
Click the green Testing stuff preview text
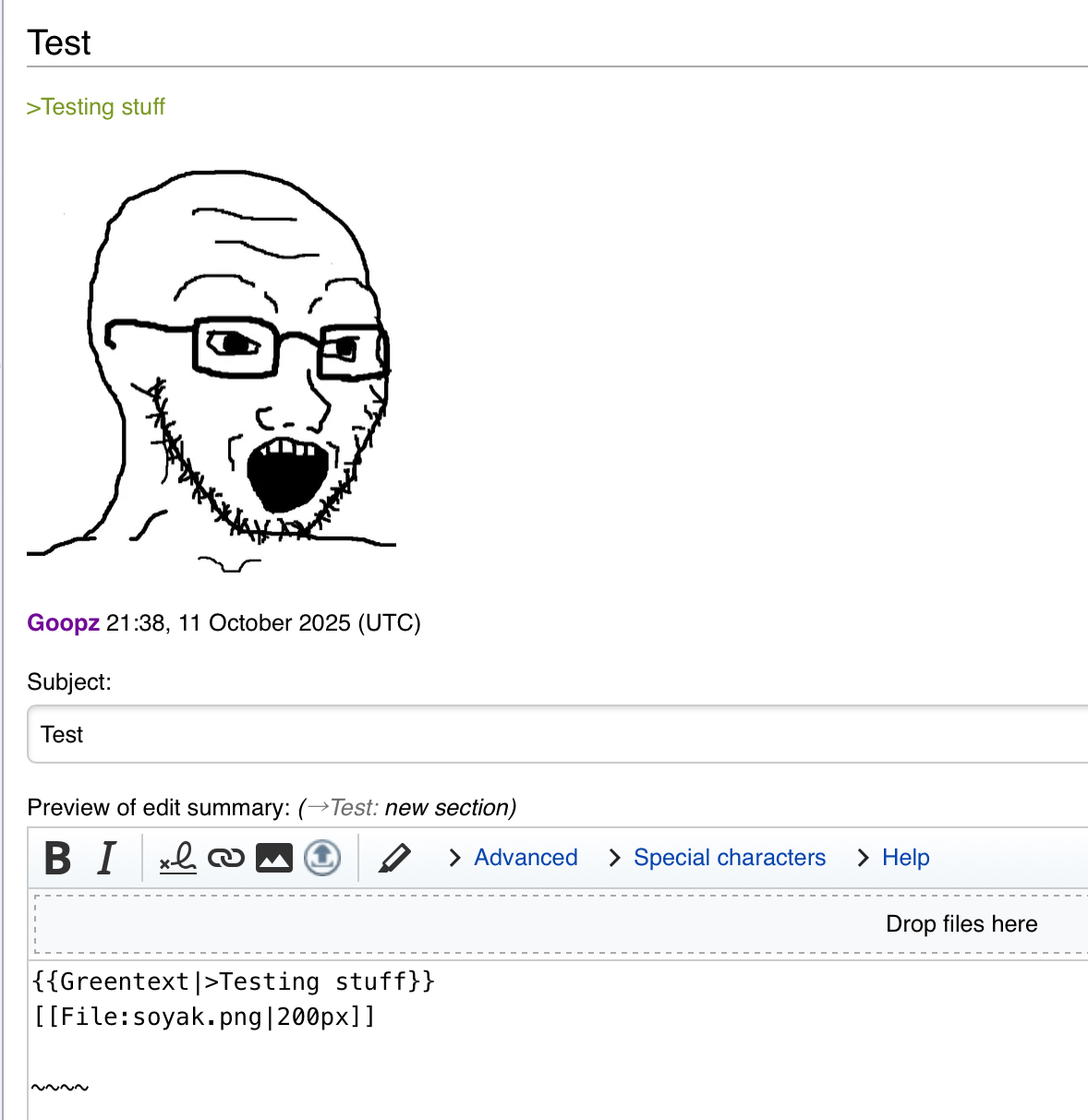96,107
